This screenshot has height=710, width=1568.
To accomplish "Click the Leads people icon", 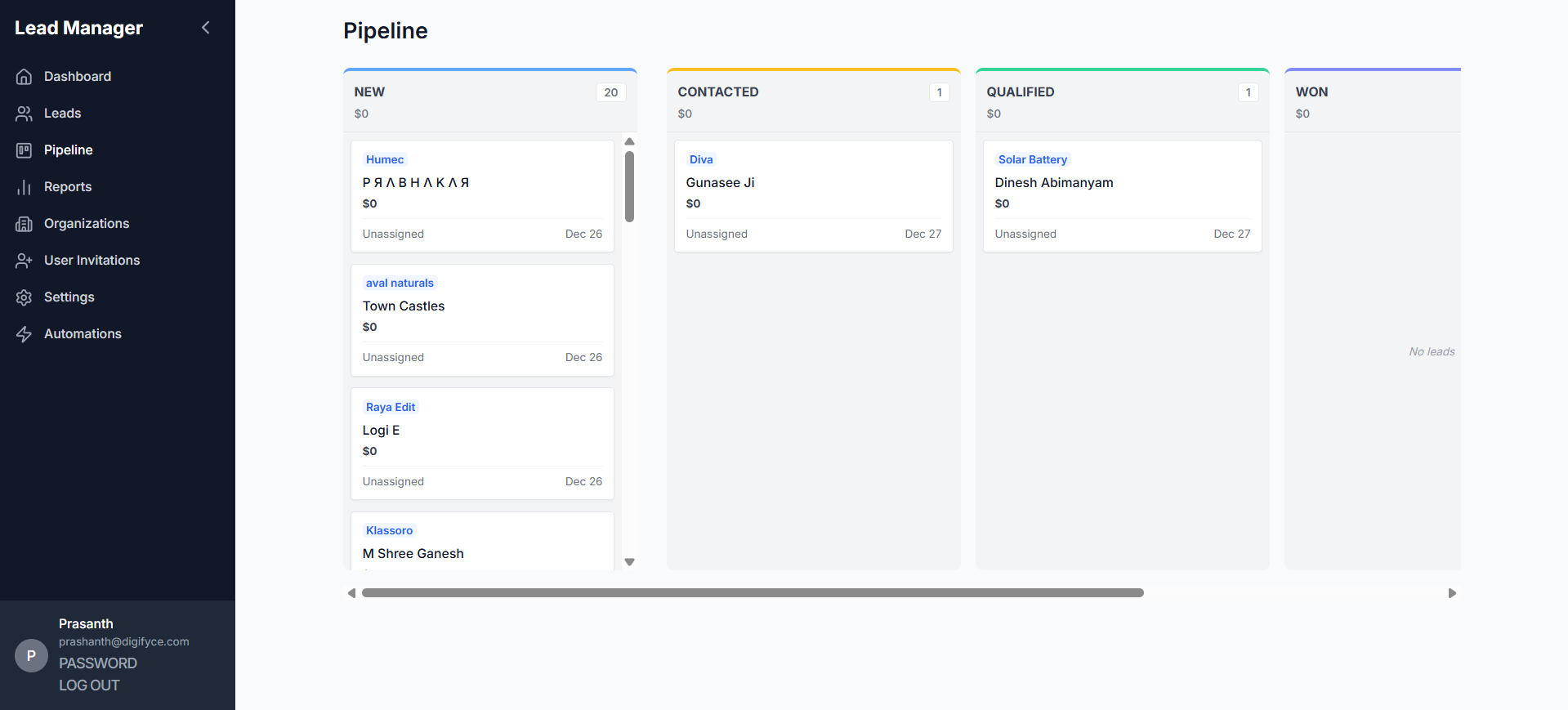I will [x=25, y=114].
